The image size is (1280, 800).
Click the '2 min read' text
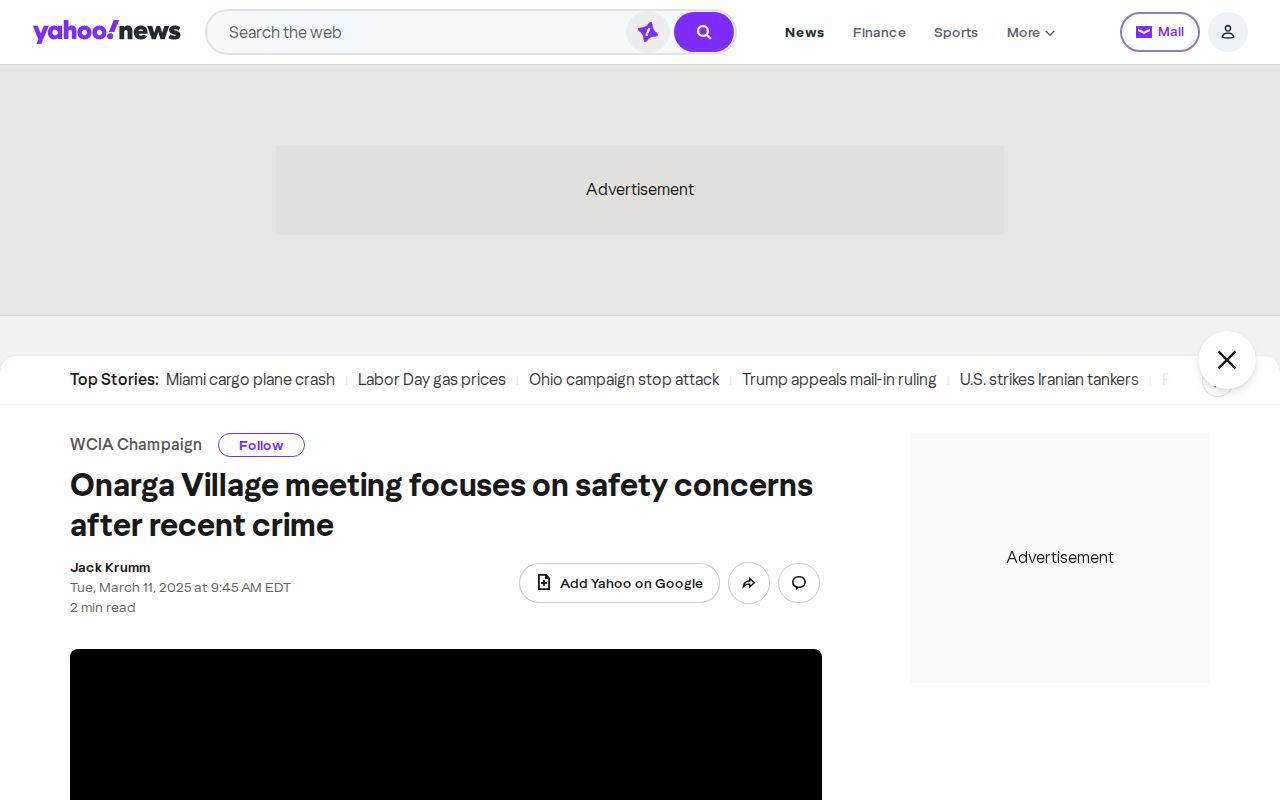point(102,607)
